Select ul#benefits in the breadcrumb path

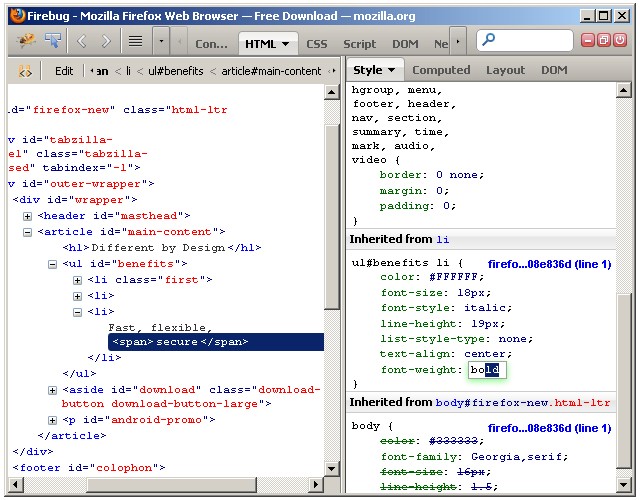pos(176,71)
